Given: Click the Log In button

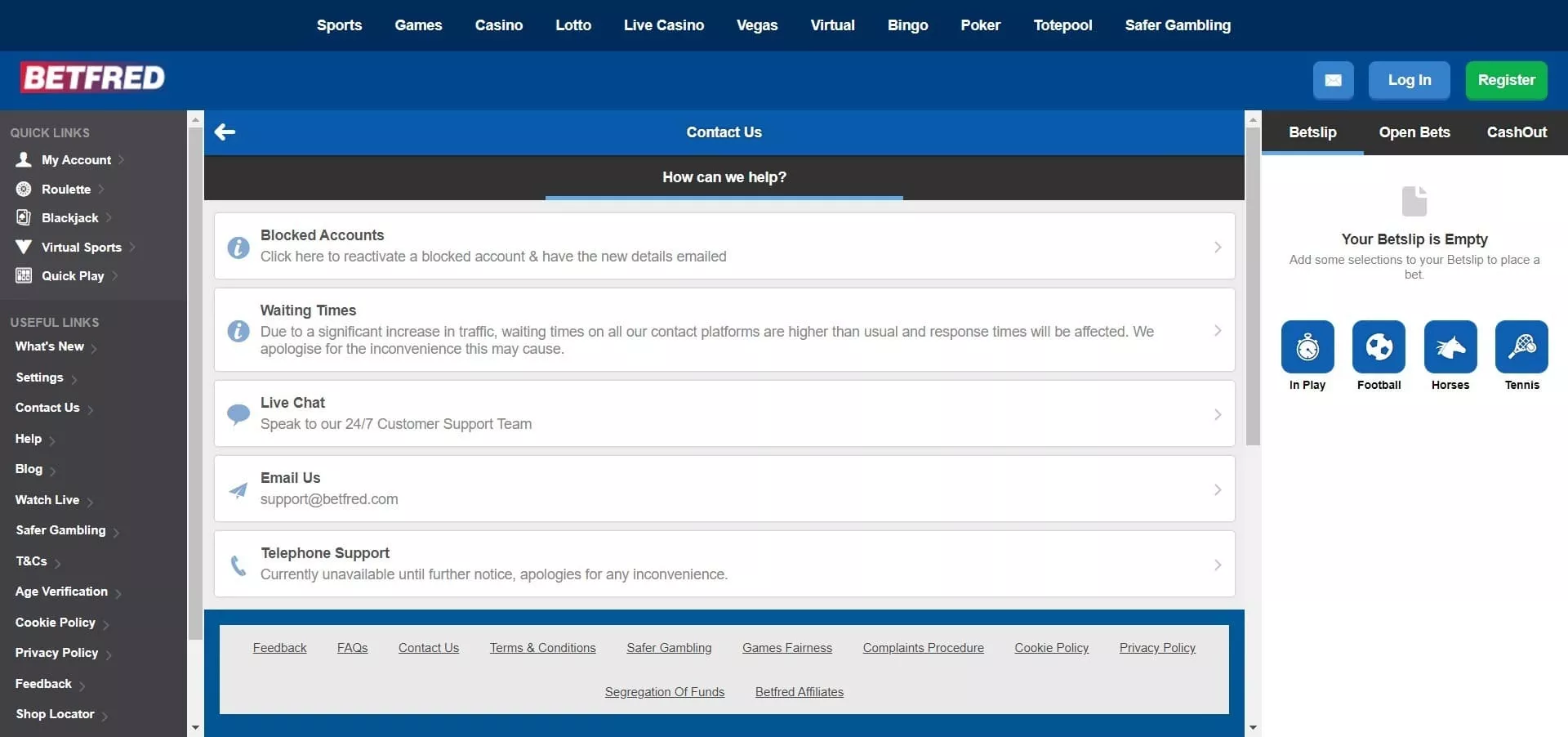Looking at the screenshot, I should point(1409,80).
